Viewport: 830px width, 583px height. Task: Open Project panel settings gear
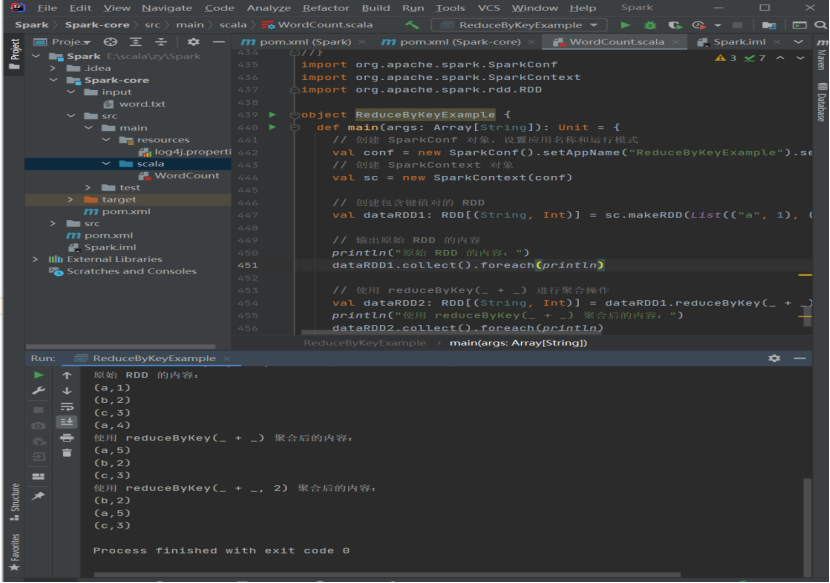(194, 42)
